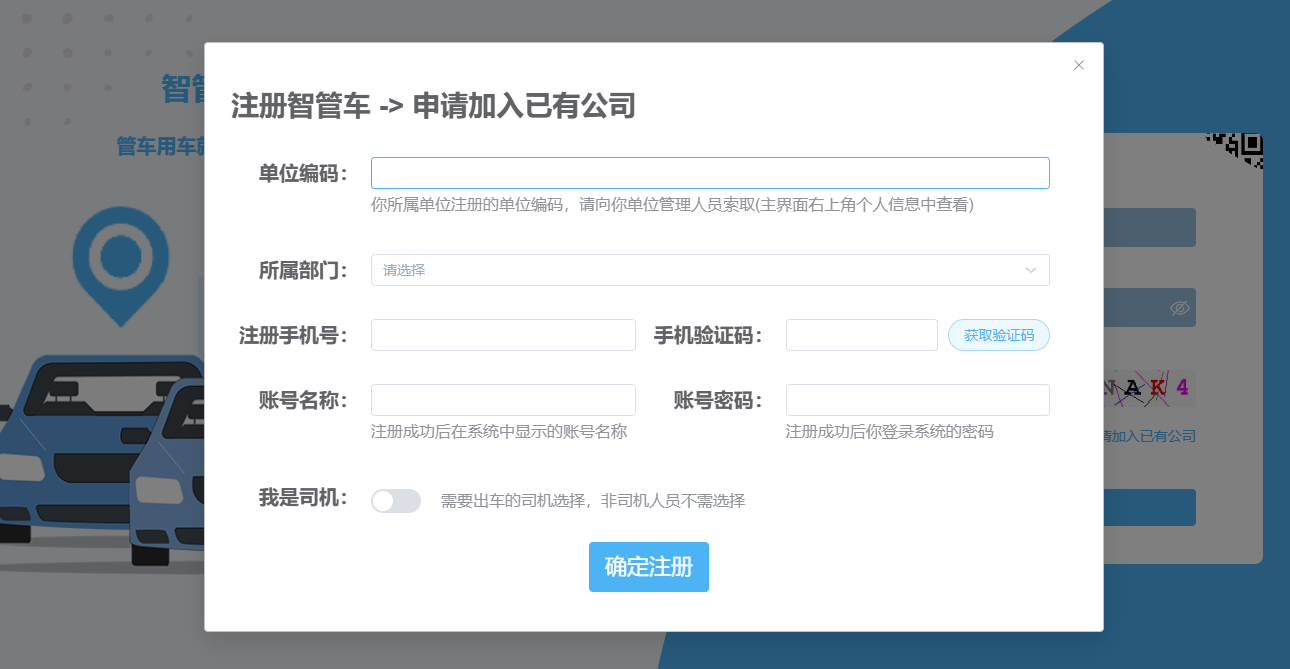The width and height of the screenshot is (1290, 669).
Task: Submit with the 确定注册 button
Action: 648,567
